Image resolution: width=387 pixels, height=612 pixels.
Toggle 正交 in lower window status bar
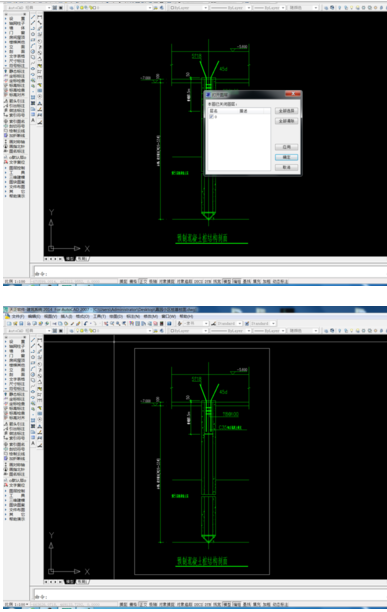[x=143, y=604]
